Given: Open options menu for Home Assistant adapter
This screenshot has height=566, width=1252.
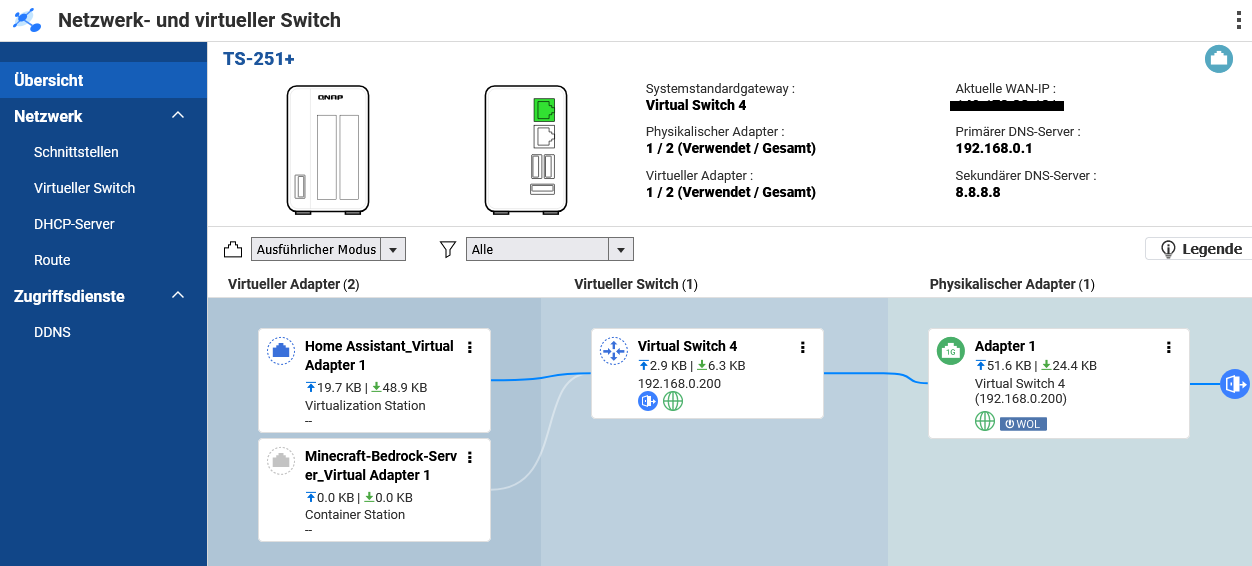Looking at the screenshot, I should 470,347.
